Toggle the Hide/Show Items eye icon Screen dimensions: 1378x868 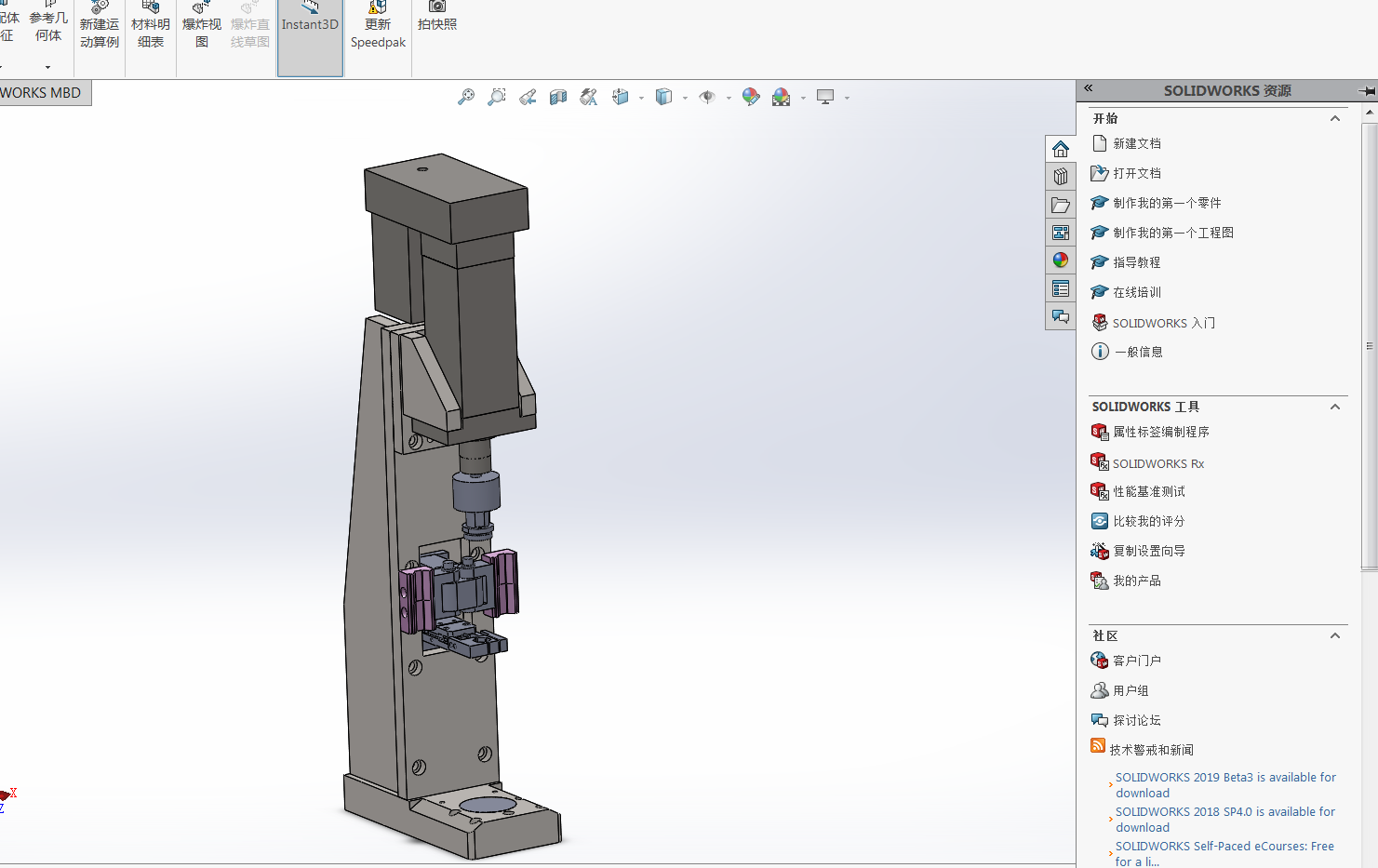tap(707, 97)
